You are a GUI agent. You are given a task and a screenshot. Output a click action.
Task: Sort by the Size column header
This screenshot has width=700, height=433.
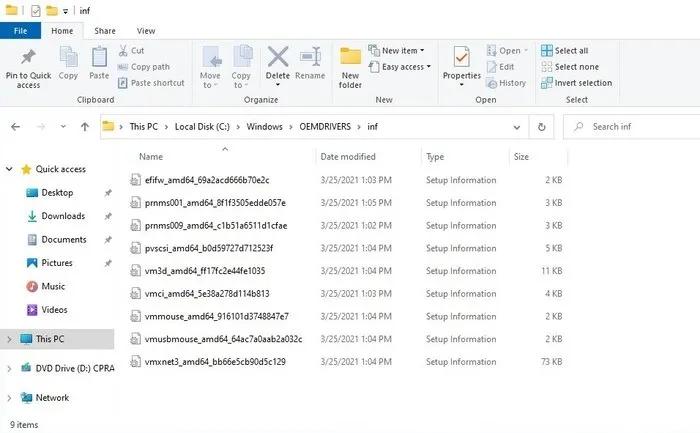[x=521, y=157]
